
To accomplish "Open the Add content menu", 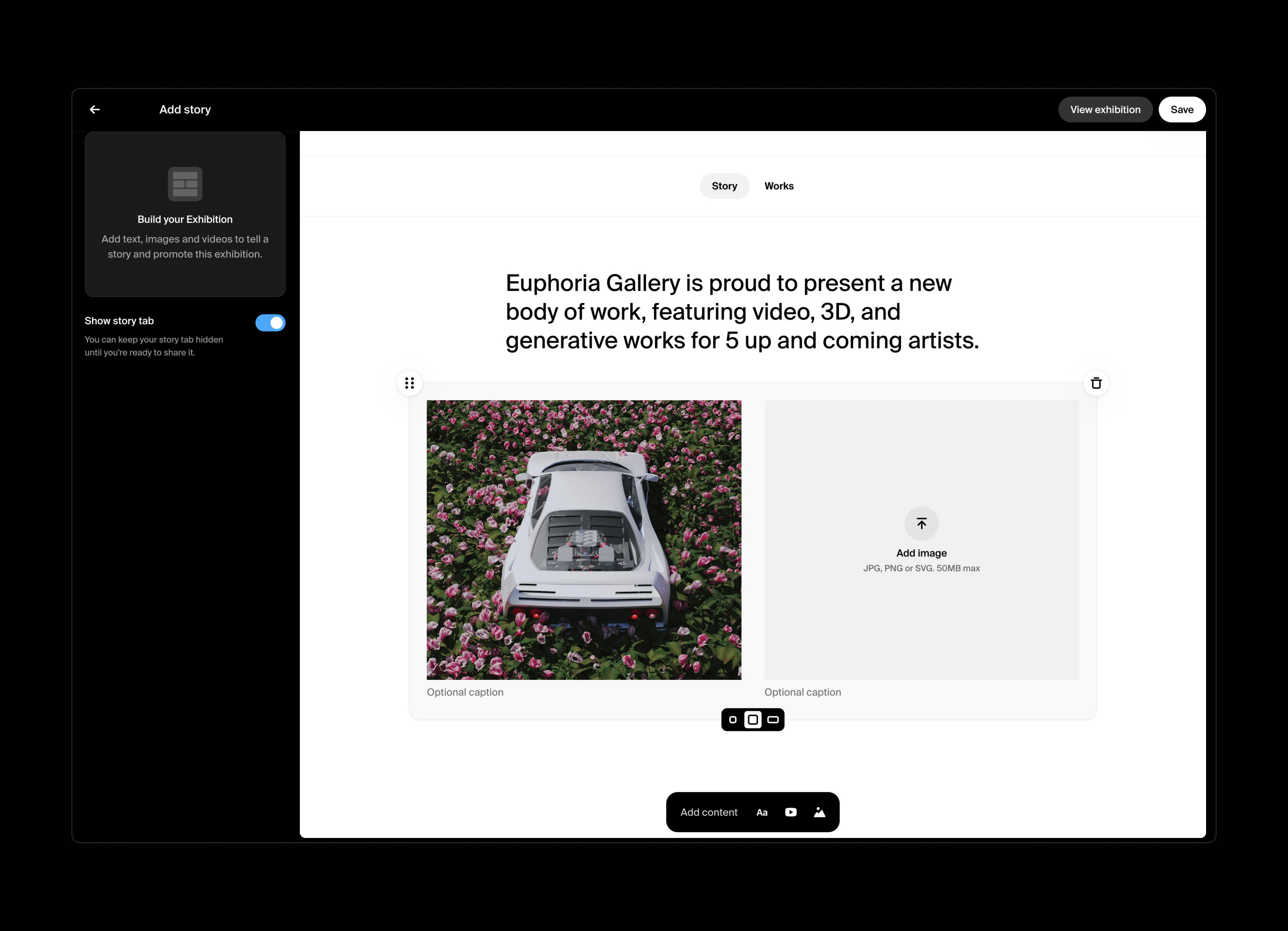I will (x=708, y=812).
